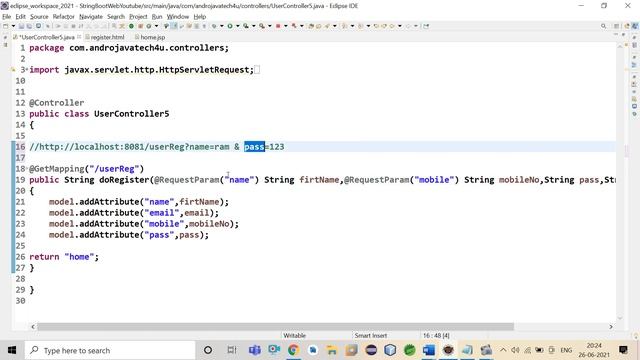Open the notification center icon
Viewport: 640px width, 360px height.
click(x=623, y=350)
